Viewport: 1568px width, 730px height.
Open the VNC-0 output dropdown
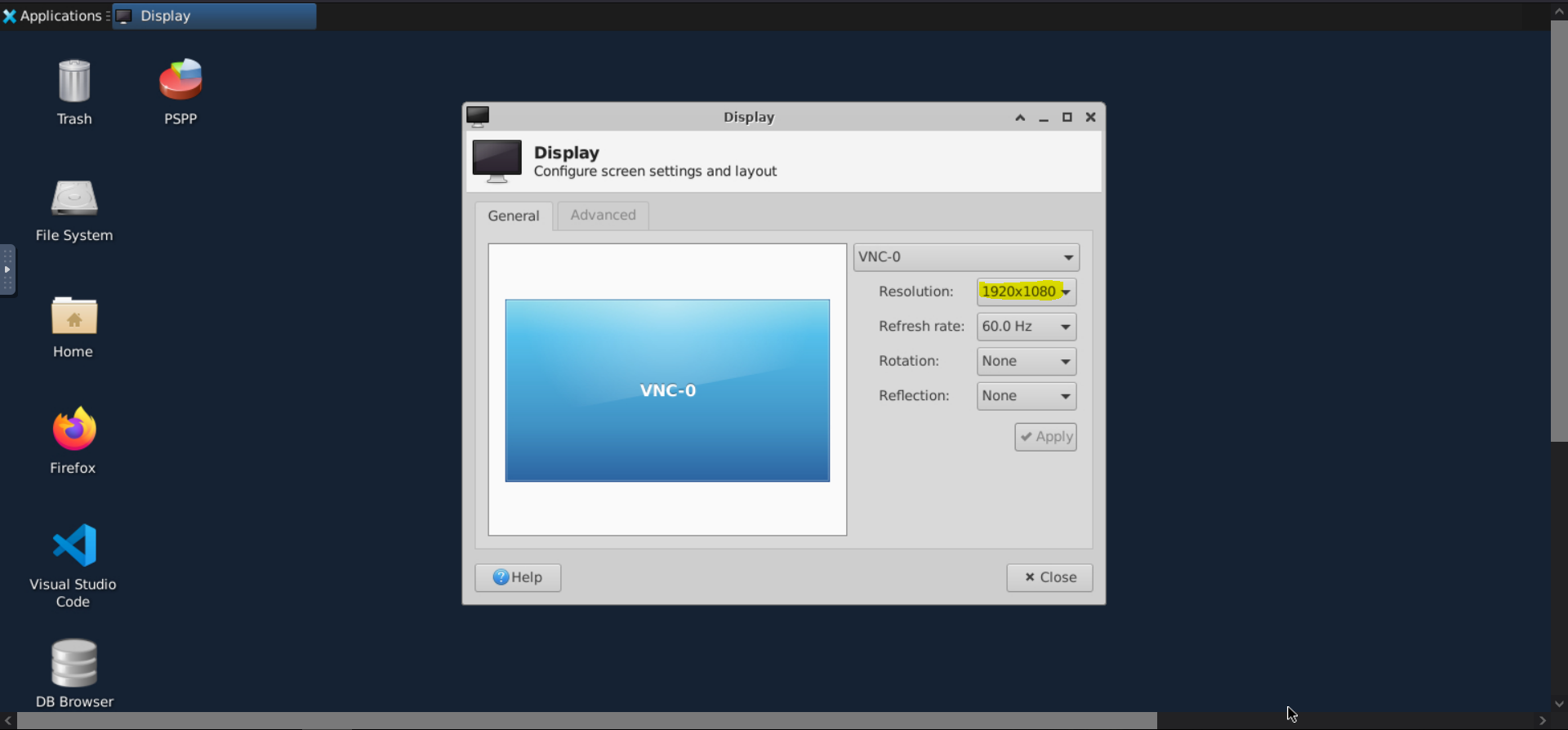click(966, 257)
